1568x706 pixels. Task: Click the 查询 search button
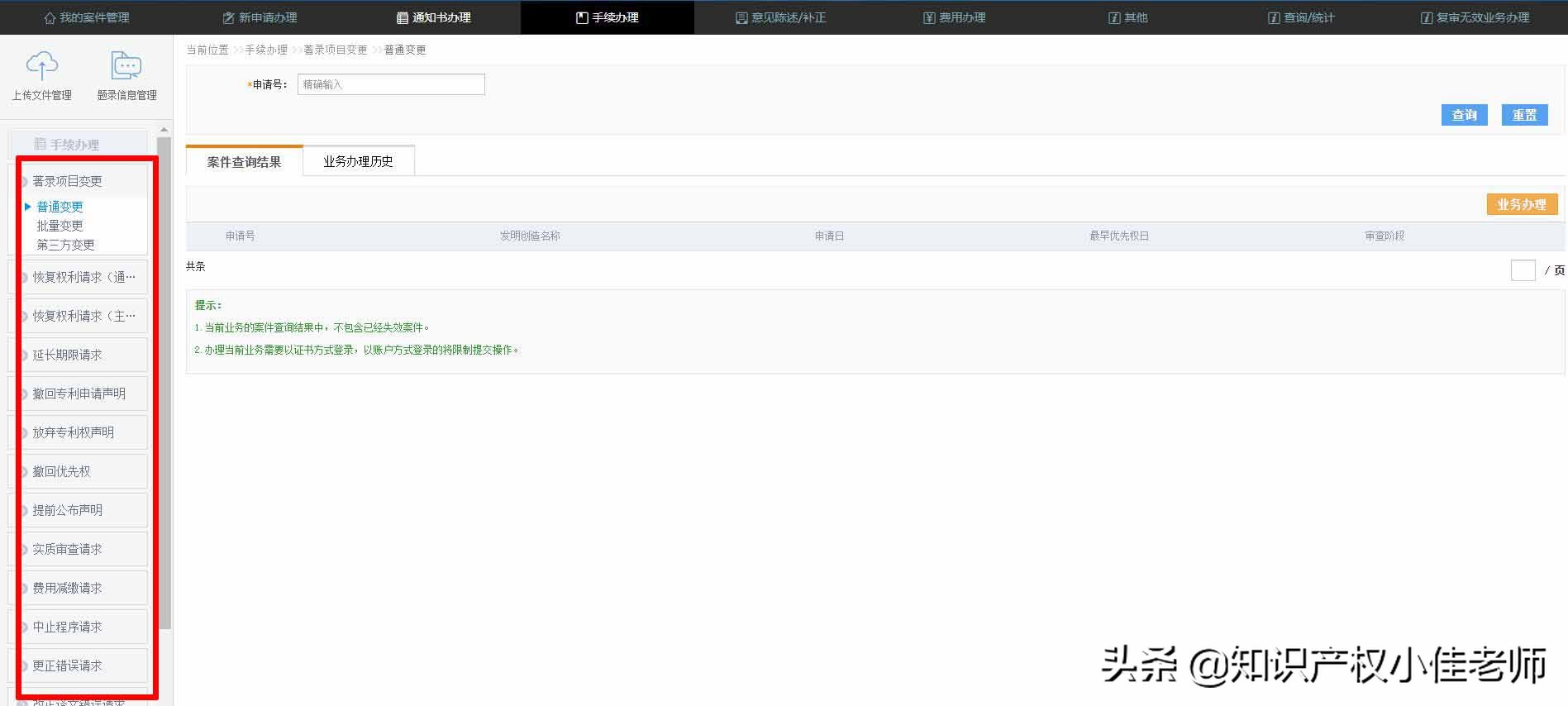click(x=1465, y=115)
